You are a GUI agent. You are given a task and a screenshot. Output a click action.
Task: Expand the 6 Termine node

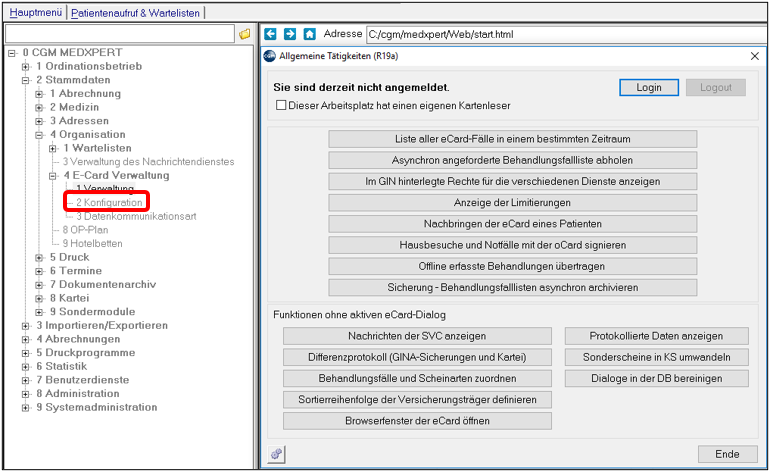(39, 271)
